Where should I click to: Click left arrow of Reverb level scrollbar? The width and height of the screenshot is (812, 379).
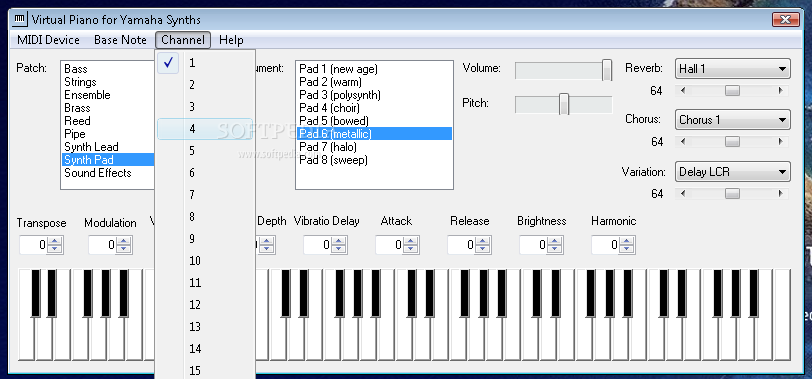coord(682,91)
